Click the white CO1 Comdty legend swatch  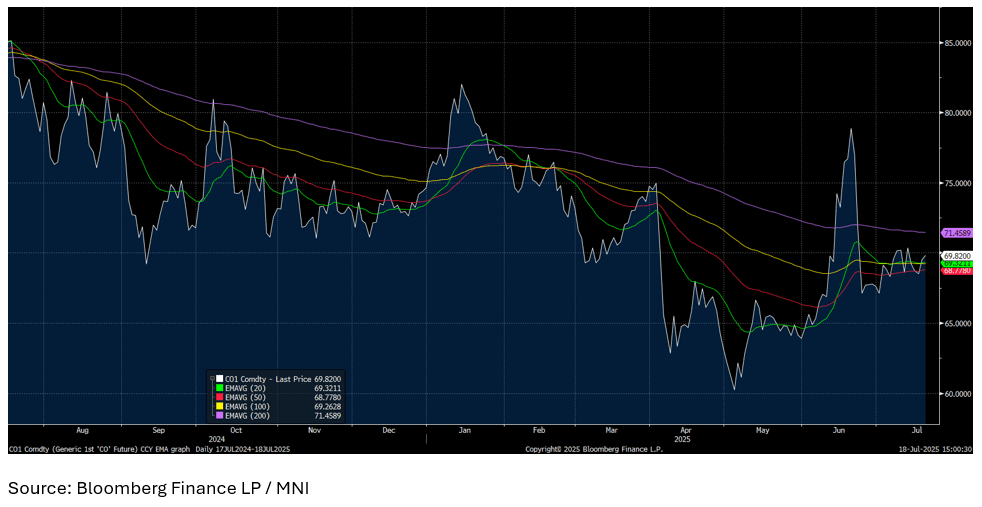(x=221, y=380)
